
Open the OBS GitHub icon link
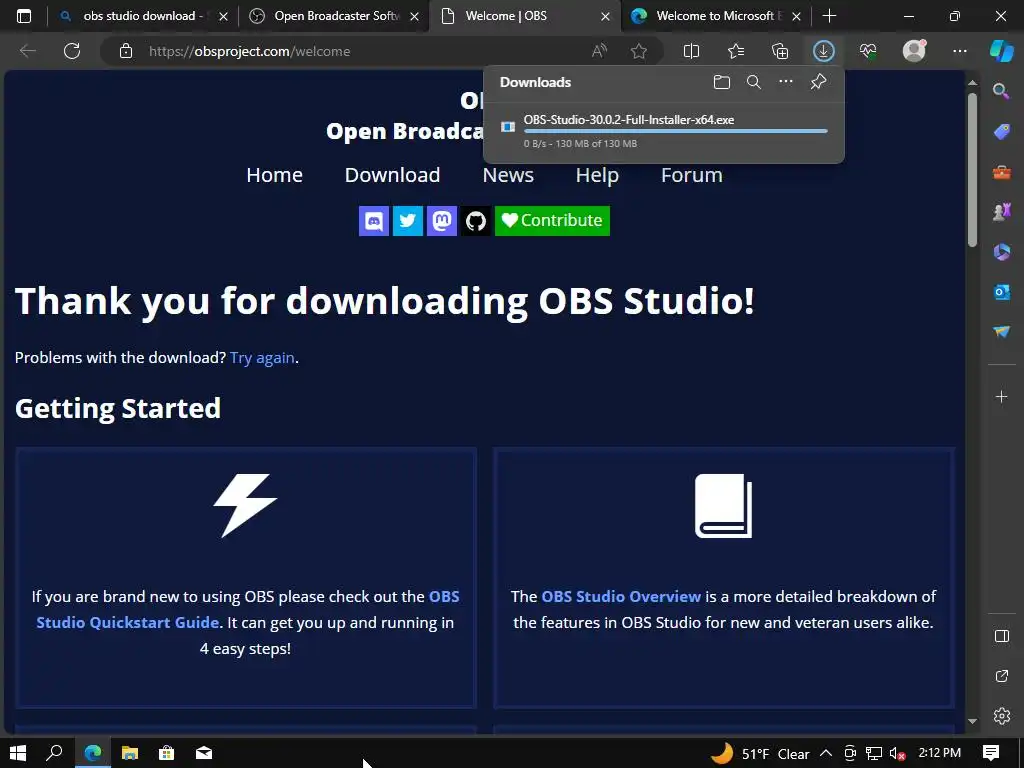(x=475, y=221)
